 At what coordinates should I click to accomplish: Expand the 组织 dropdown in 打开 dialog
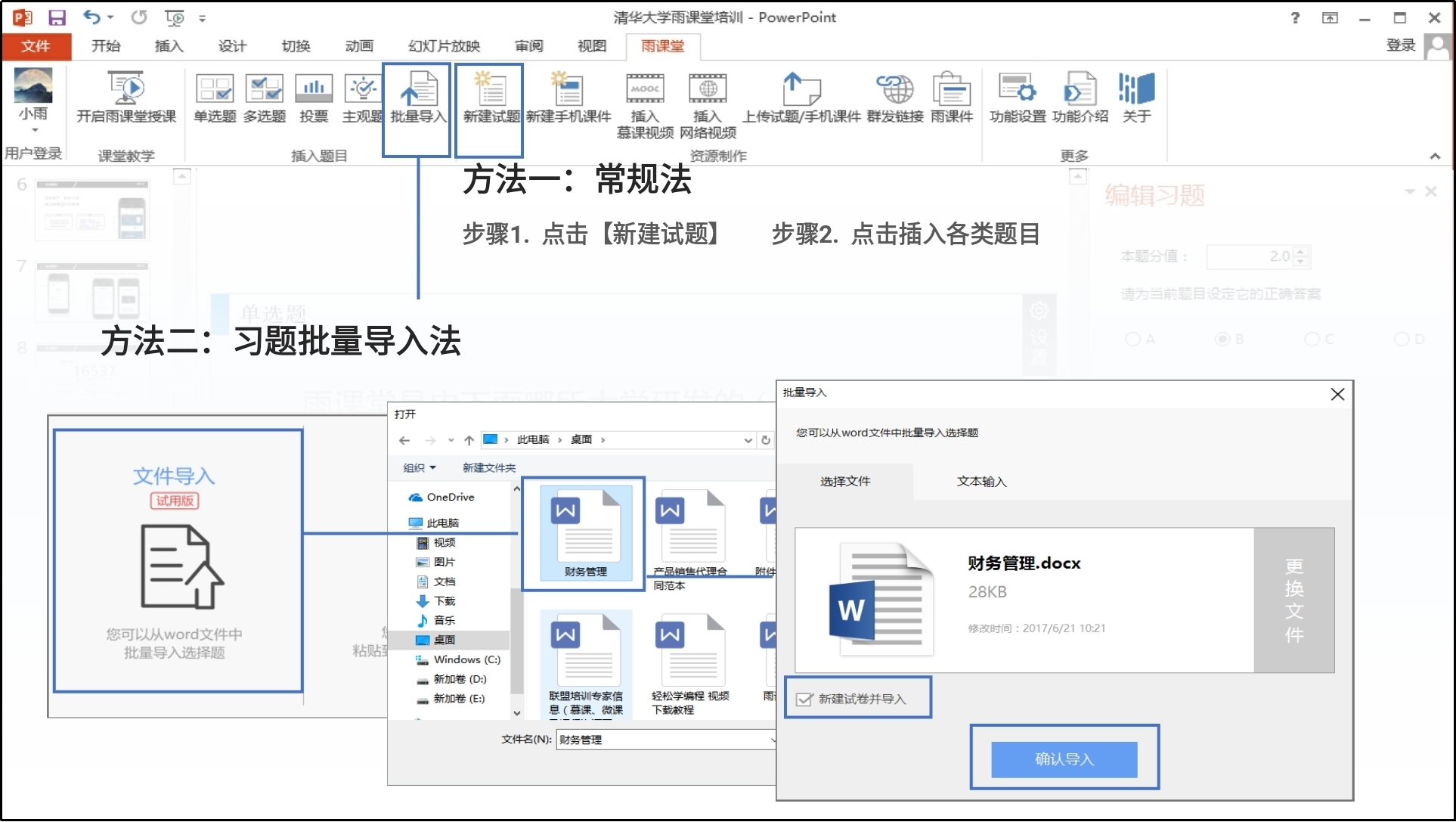click(x=420, y=468)
